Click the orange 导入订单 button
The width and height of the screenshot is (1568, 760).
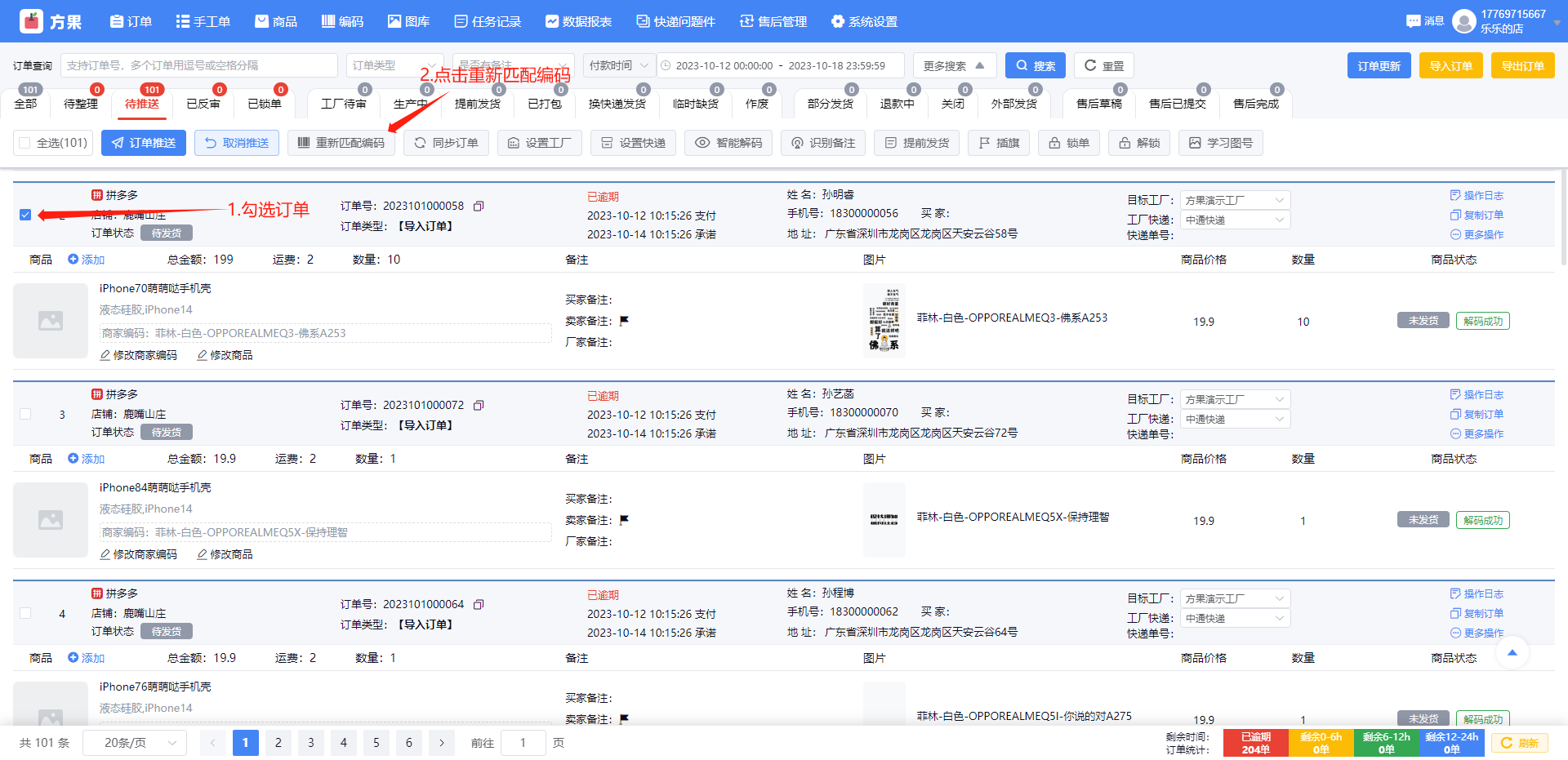pyautogui.click(x=1451, y=66)
